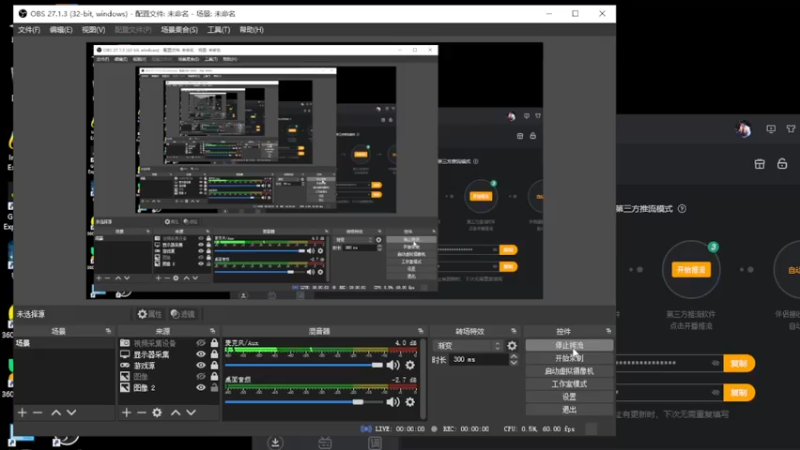Show 视频采集设备 source via eye icon

coord(201,343)
